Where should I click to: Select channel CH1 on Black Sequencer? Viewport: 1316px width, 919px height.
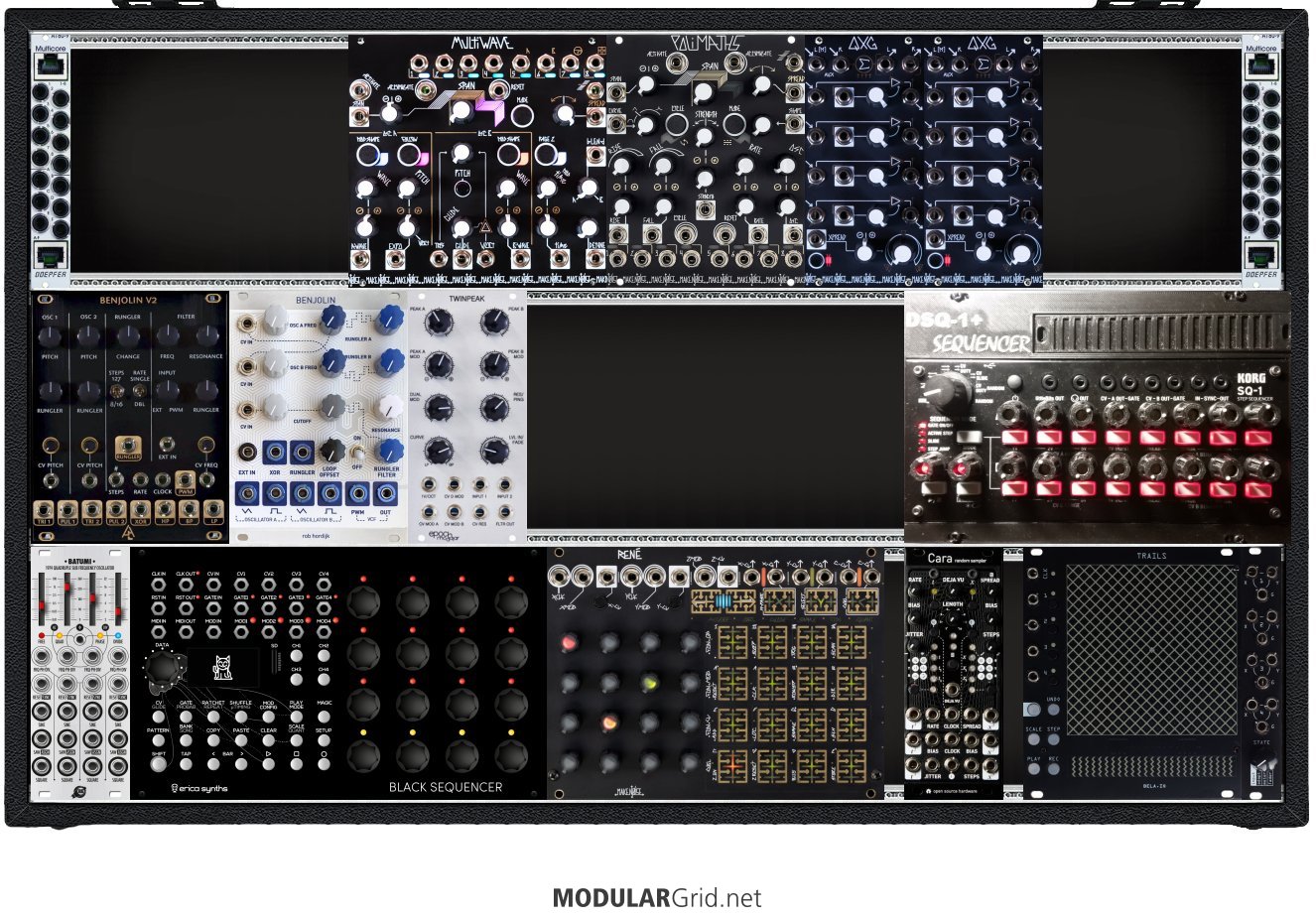pos(296,658)
